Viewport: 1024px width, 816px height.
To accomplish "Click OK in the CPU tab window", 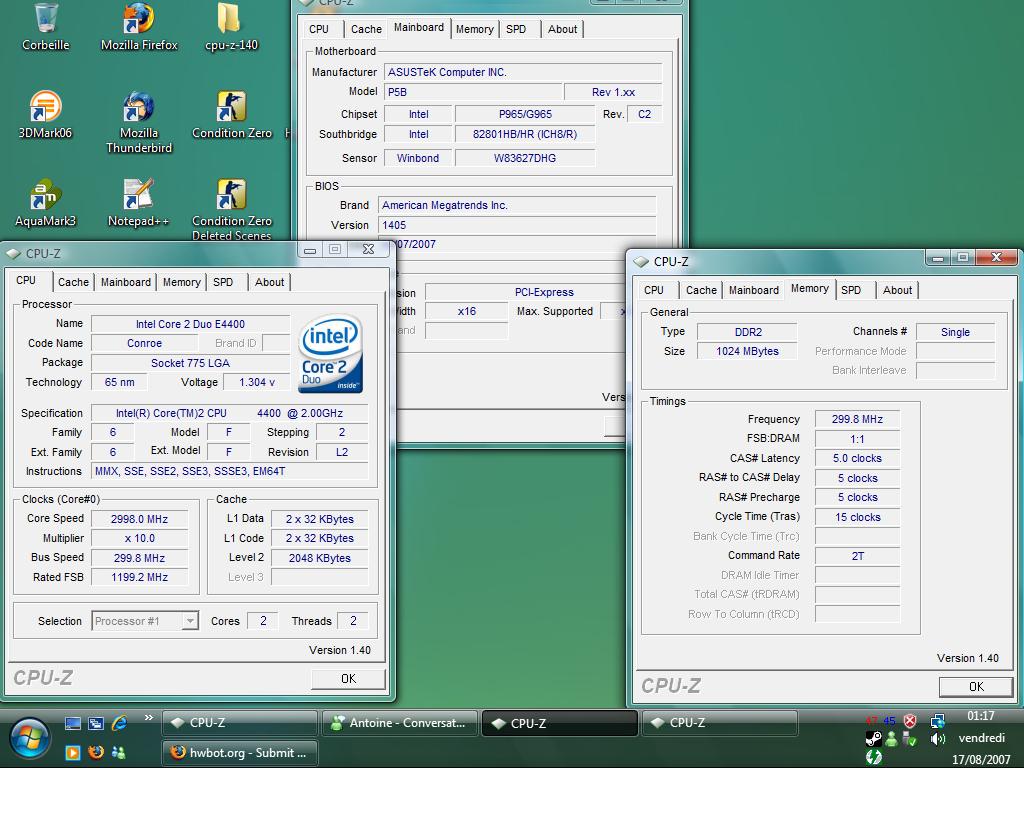I will click(348, 679).
